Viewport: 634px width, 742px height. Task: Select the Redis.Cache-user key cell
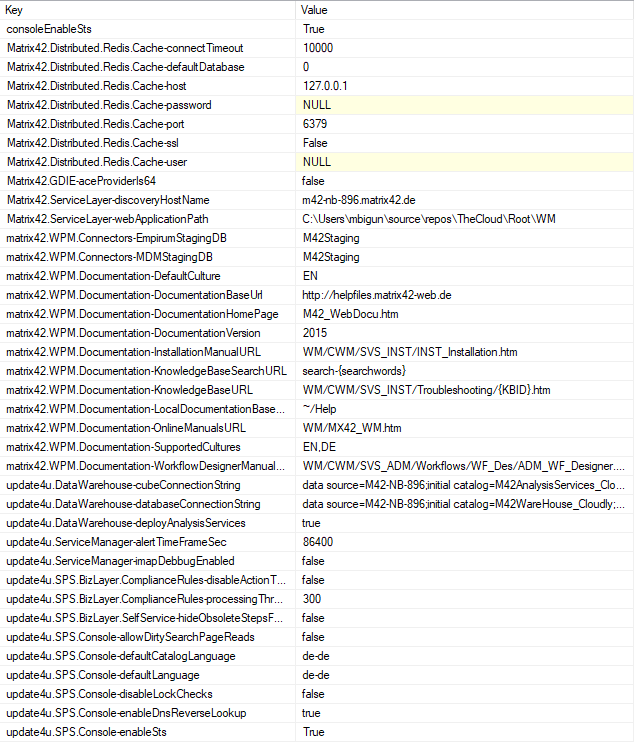tap(148, 162)
